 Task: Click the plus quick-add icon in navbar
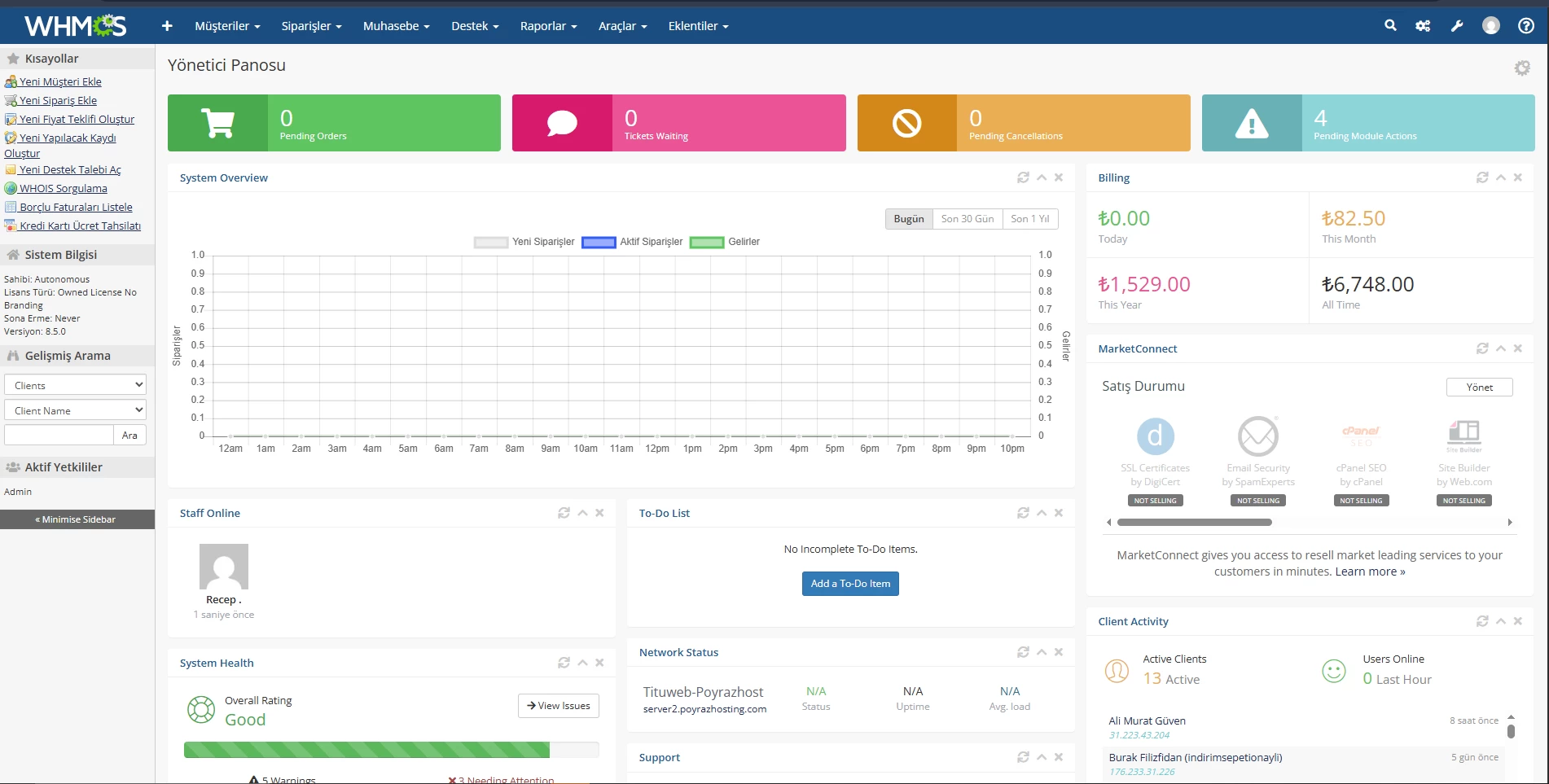pos(167,26)
